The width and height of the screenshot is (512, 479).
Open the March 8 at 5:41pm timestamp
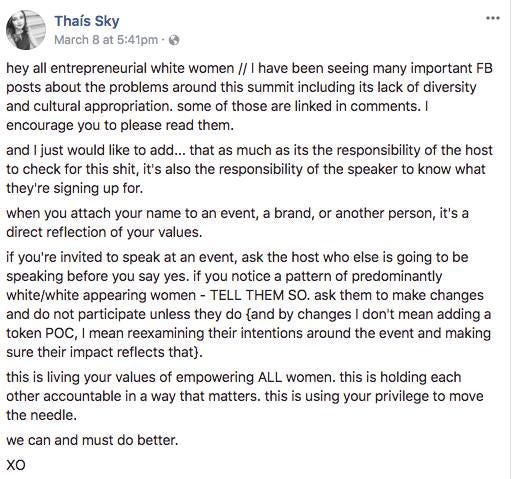tap(106, 40)
